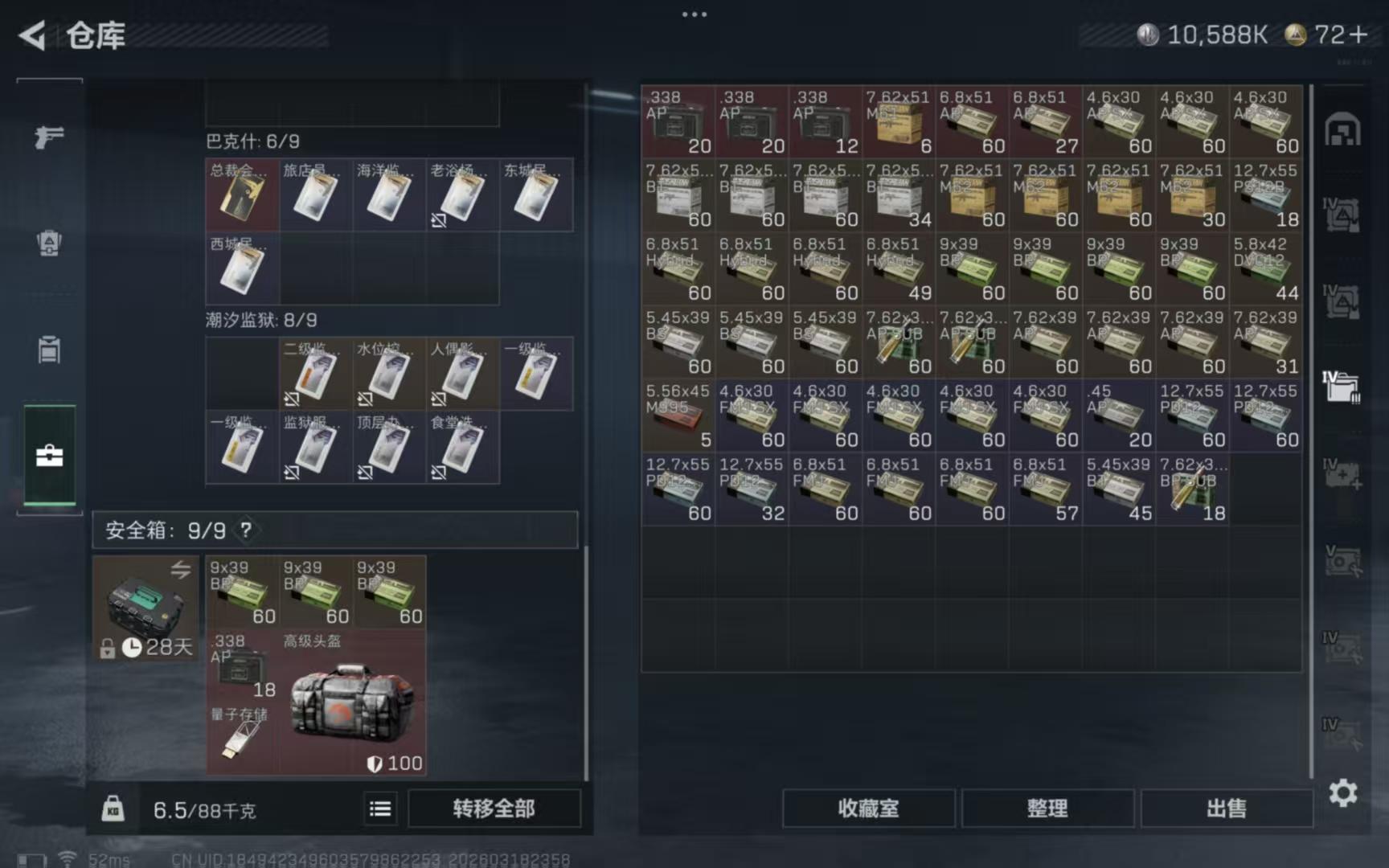Select the 5.56x45 M995 stack of 5
The image size is (1389, 868).
[678, 416]
